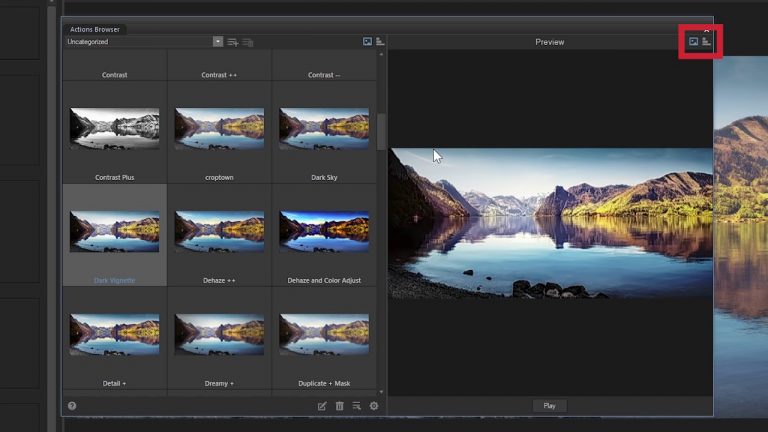This screenshot has width=768, height=432.
Task: Delete selected action with trash icon
Action: click(x=339, y=406)
